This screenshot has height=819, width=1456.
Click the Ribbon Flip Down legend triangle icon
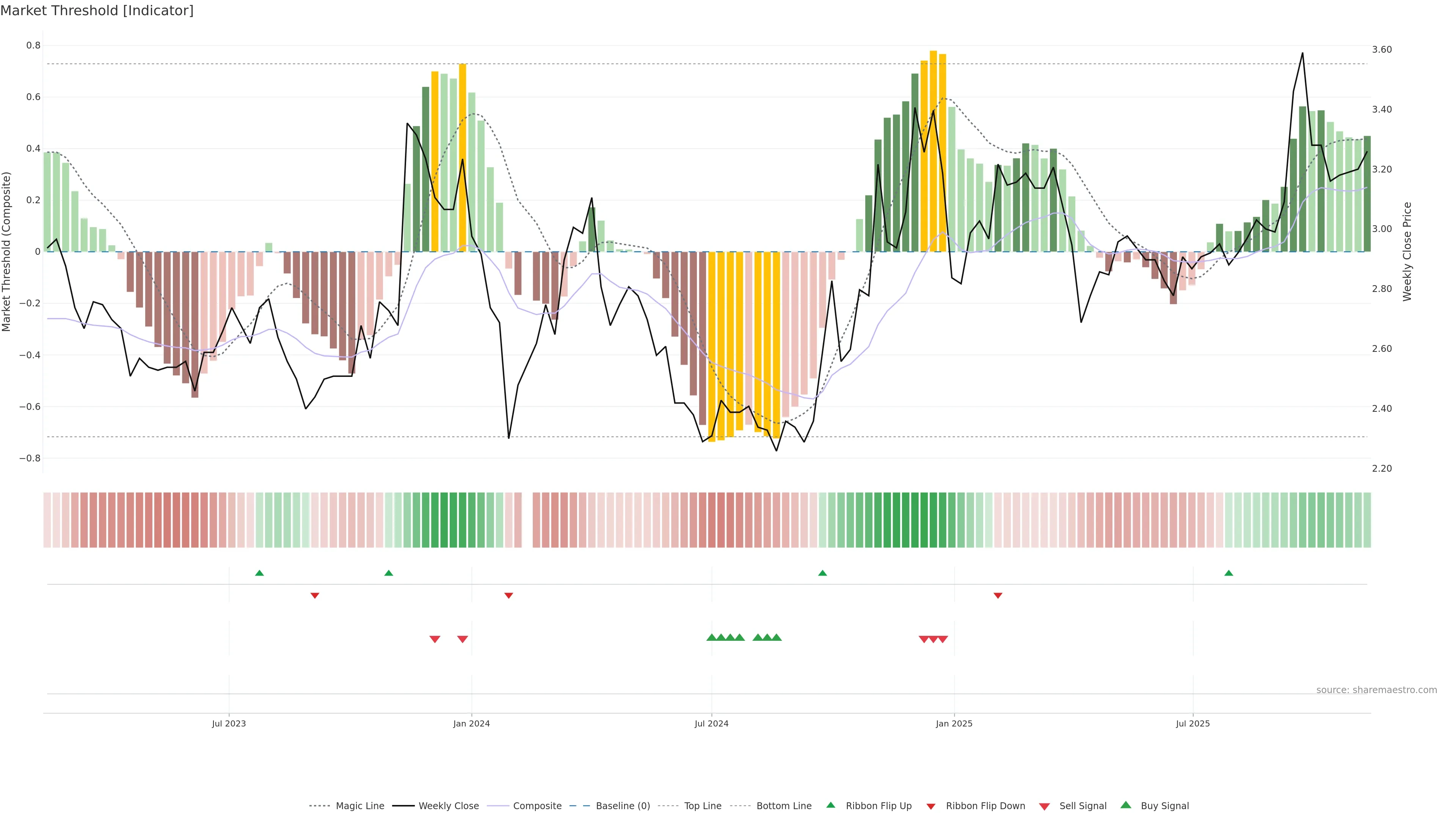pos(931,806)
